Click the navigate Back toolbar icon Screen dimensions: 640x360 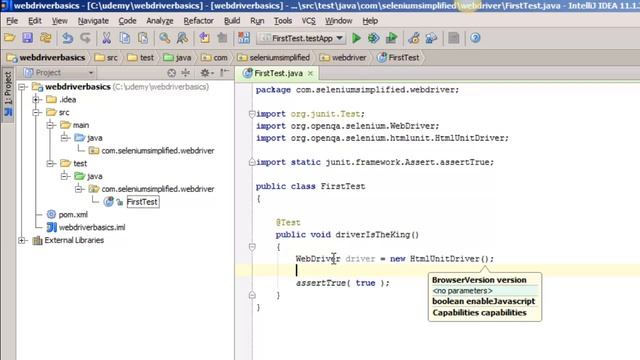point(204,38)
